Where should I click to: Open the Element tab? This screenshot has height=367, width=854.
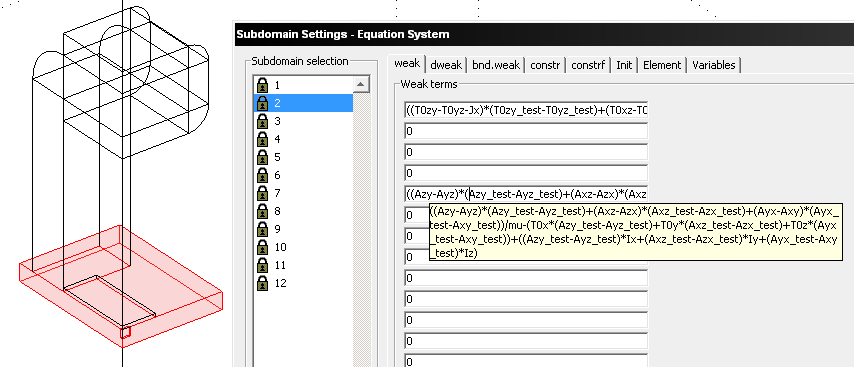(662, 65)
